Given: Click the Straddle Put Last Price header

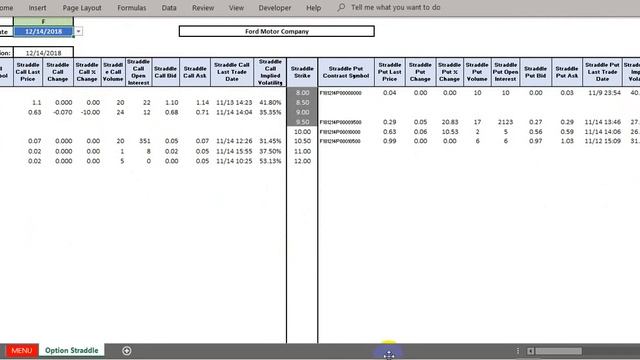Looking at the screenshot, I should [389, 72].
